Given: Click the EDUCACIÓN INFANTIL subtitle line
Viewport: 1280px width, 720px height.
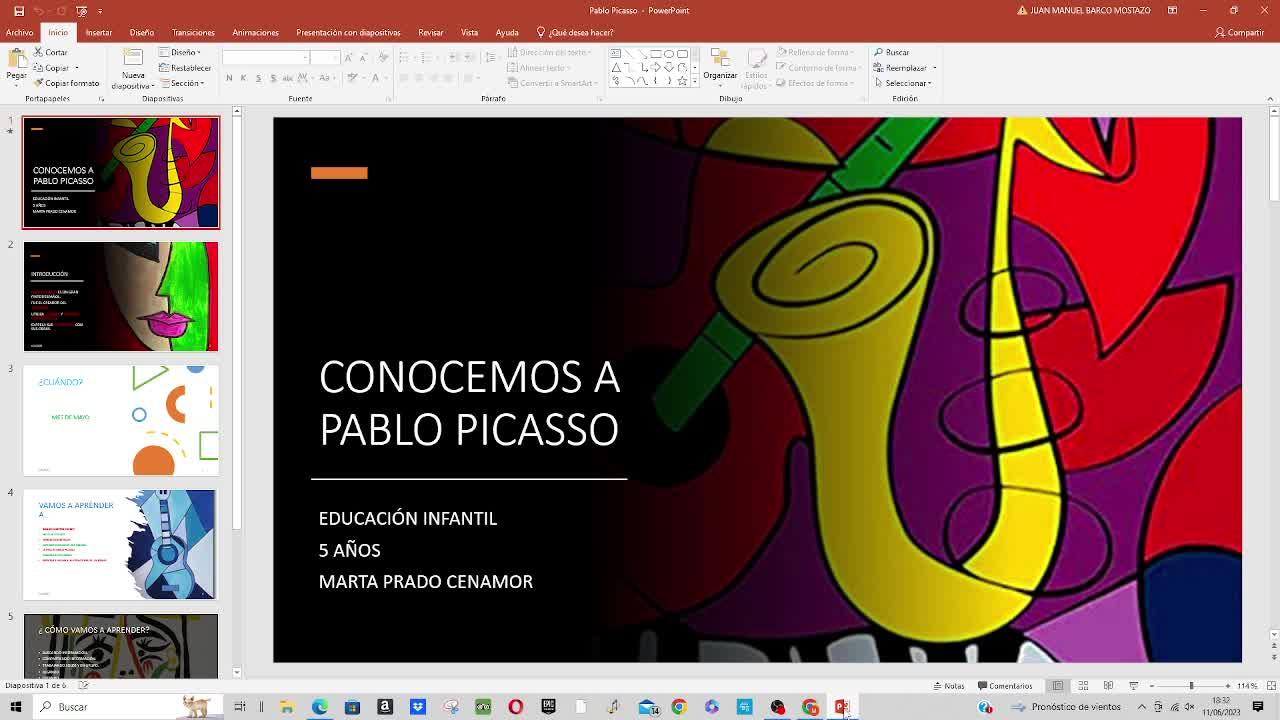Looking at the screenshot, I should click(x=408, y=518).
